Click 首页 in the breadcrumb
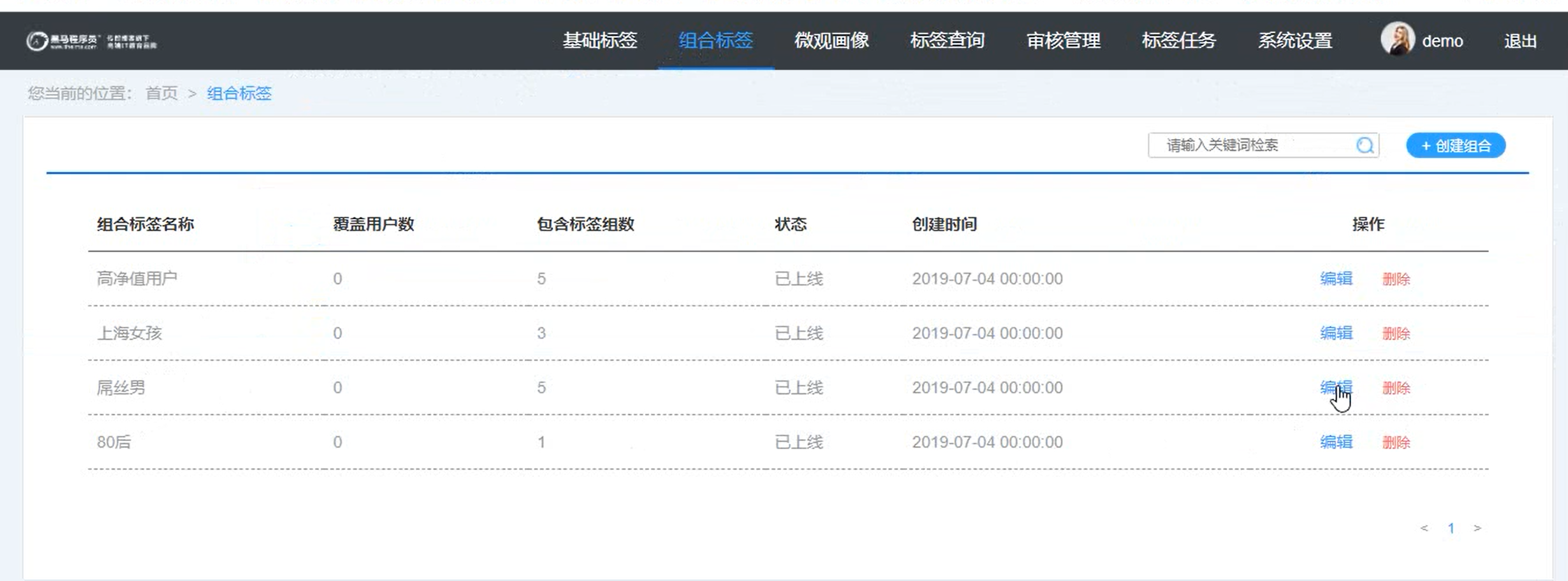 click(x=161, y=94)
